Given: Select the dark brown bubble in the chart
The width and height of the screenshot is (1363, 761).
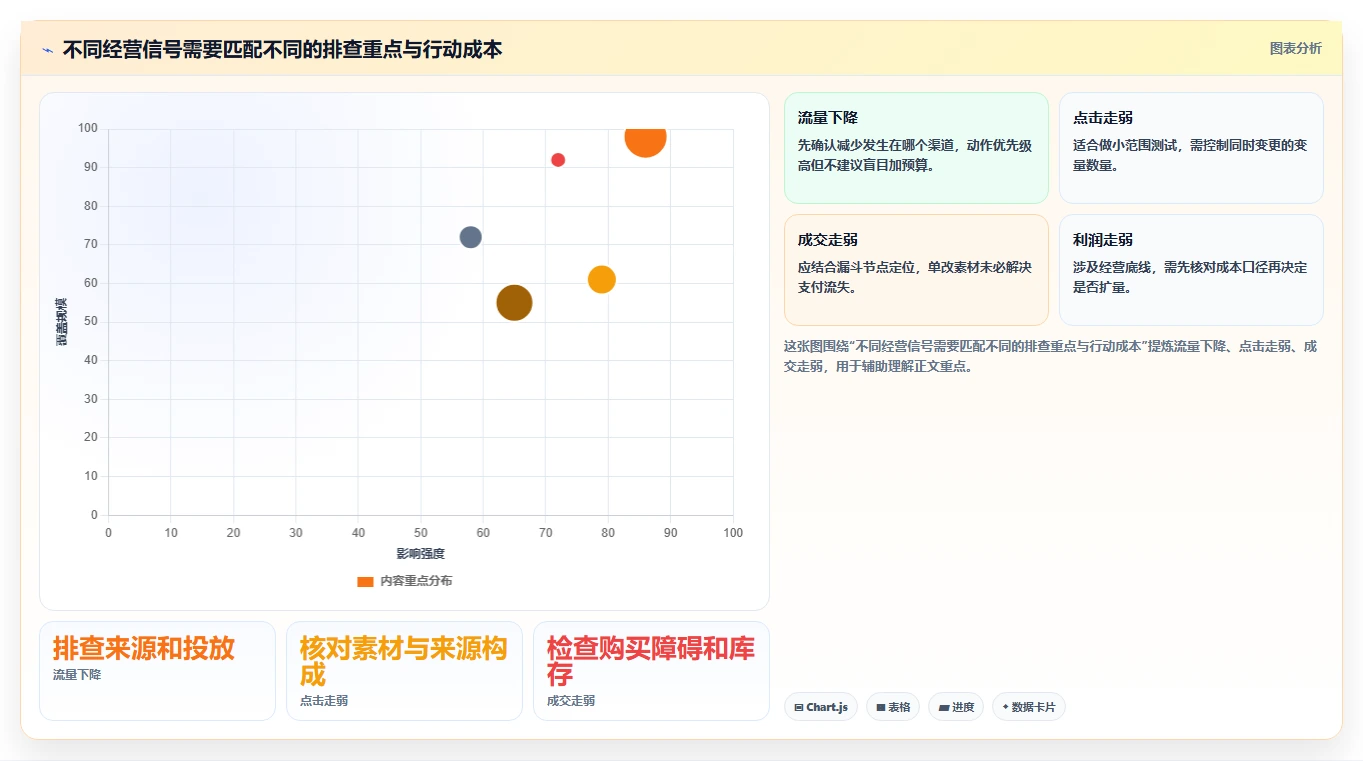Looking at the screenshot, I should (514, 303).
